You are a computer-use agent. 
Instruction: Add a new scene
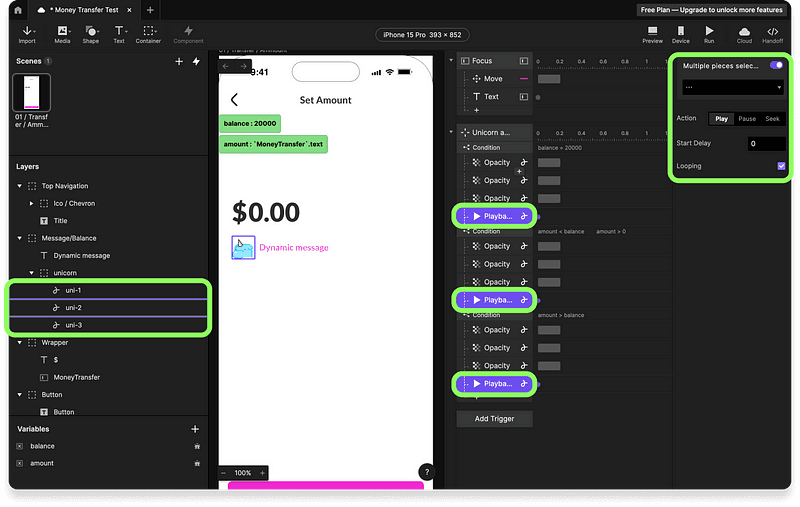pyautogui.click(x=179, y=61)
